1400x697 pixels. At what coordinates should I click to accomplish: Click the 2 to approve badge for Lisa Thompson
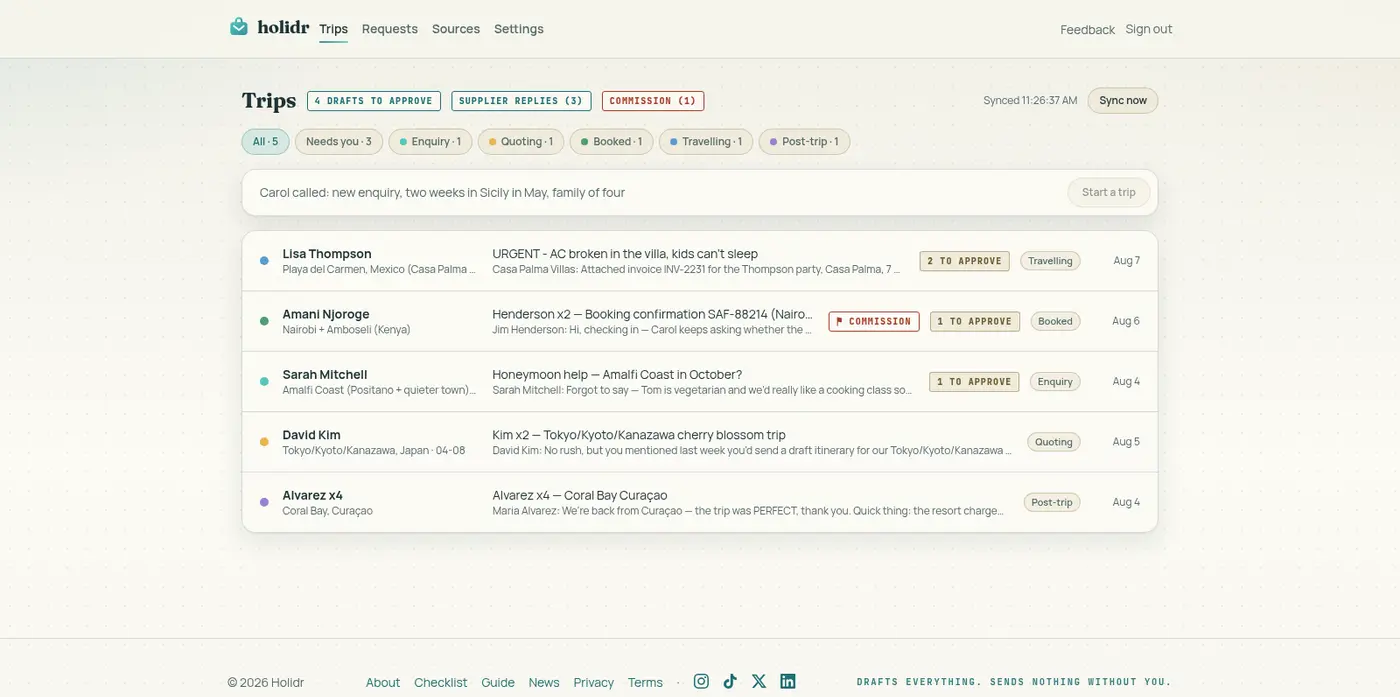964,261
